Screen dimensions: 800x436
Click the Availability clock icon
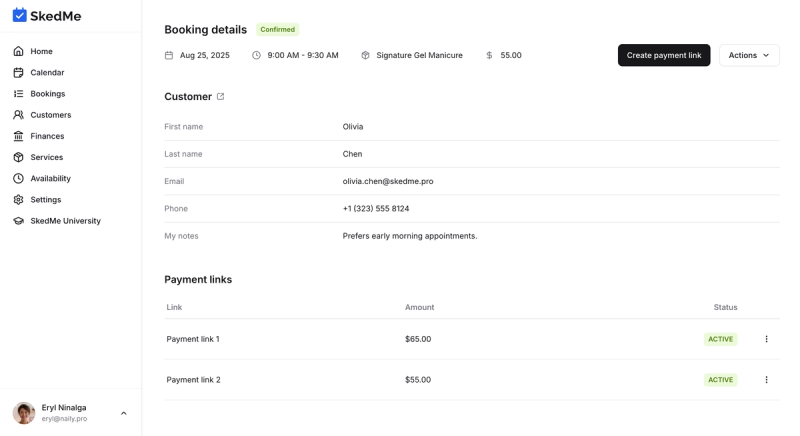[x=18, y=178]
